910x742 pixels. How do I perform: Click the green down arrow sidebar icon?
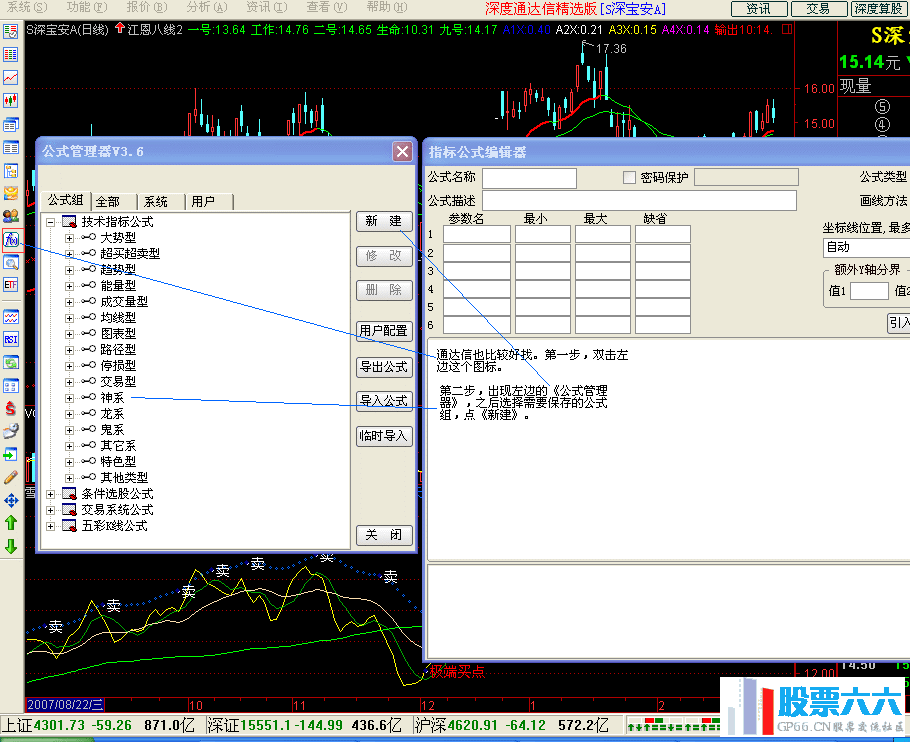11,546
